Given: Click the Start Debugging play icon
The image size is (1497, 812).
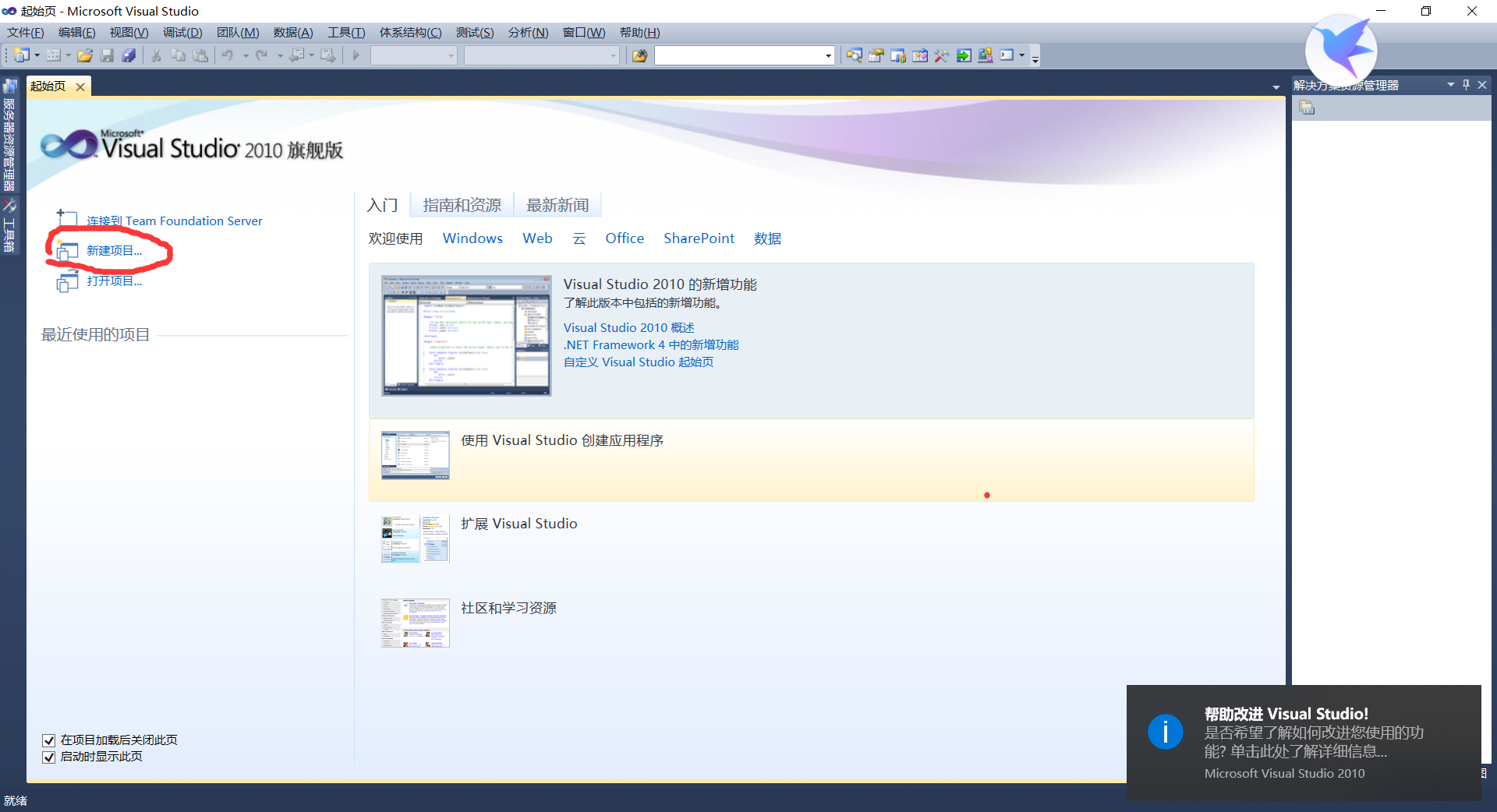Looking at the screenshot, I should [356, 55].
